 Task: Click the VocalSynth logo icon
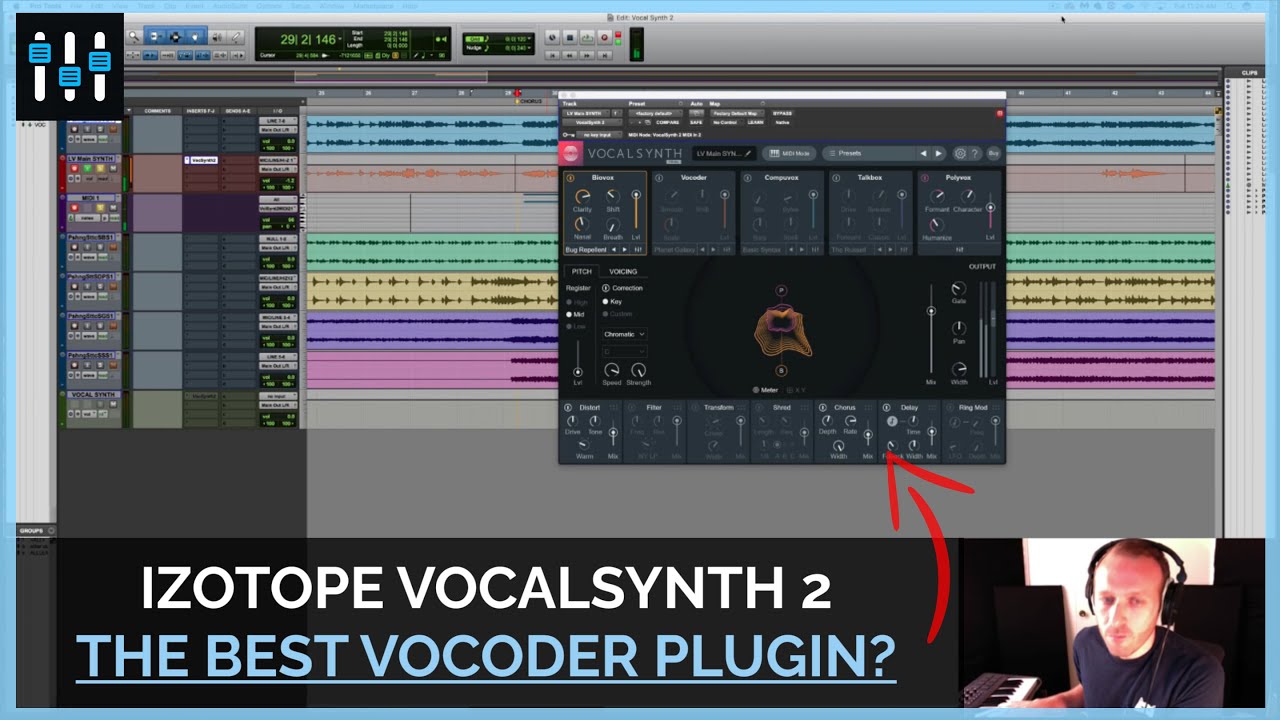coord(572,154)
